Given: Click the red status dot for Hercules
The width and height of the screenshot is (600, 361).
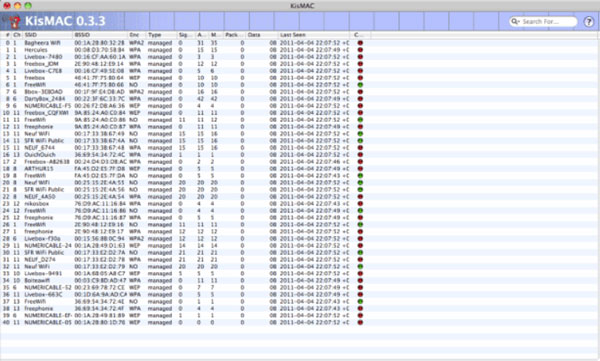Looking at the screenshot, I should pyautogui.click(x=360, y=50).
